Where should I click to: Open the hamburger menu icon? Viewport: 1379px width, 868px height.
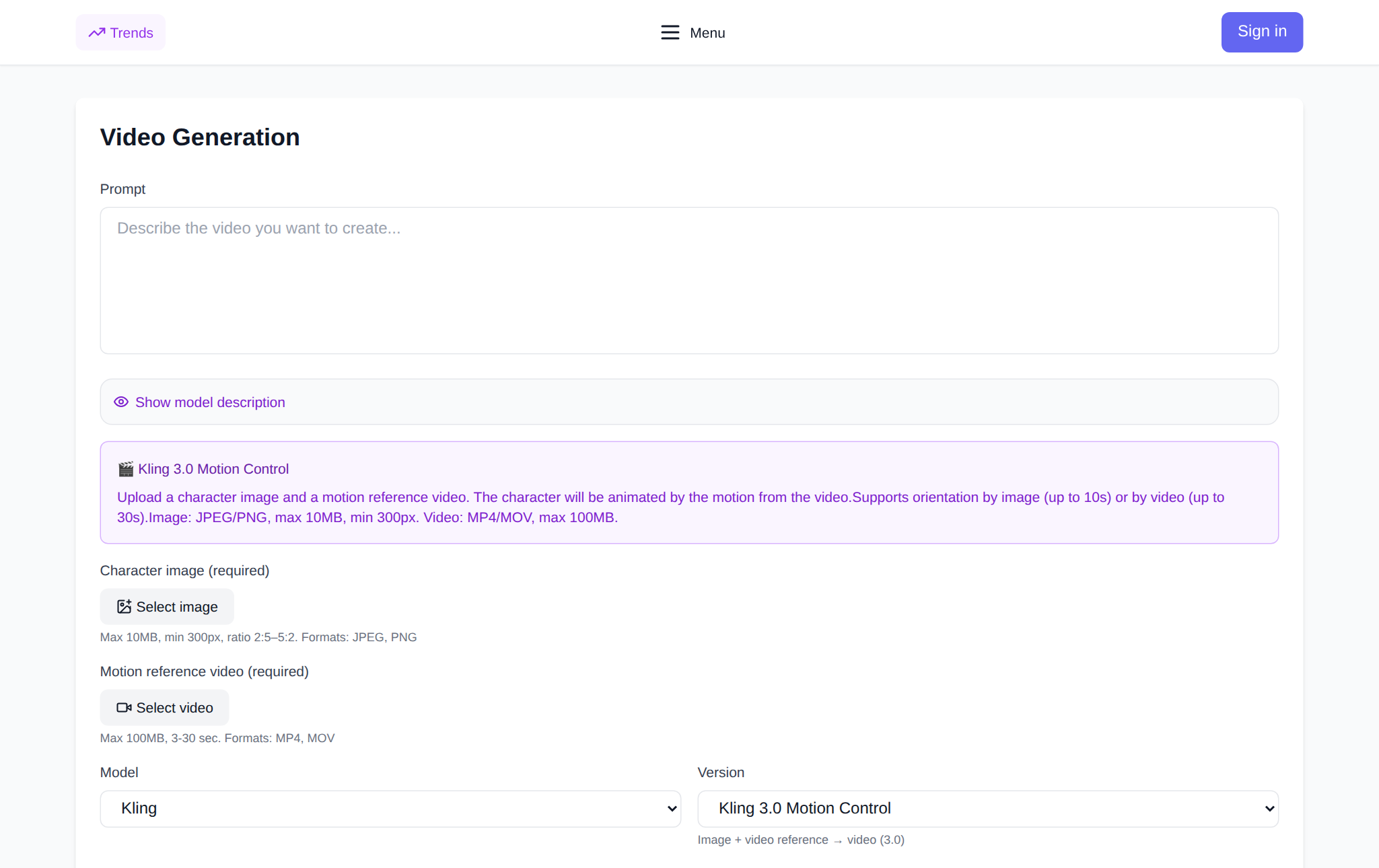click(670, 32)
